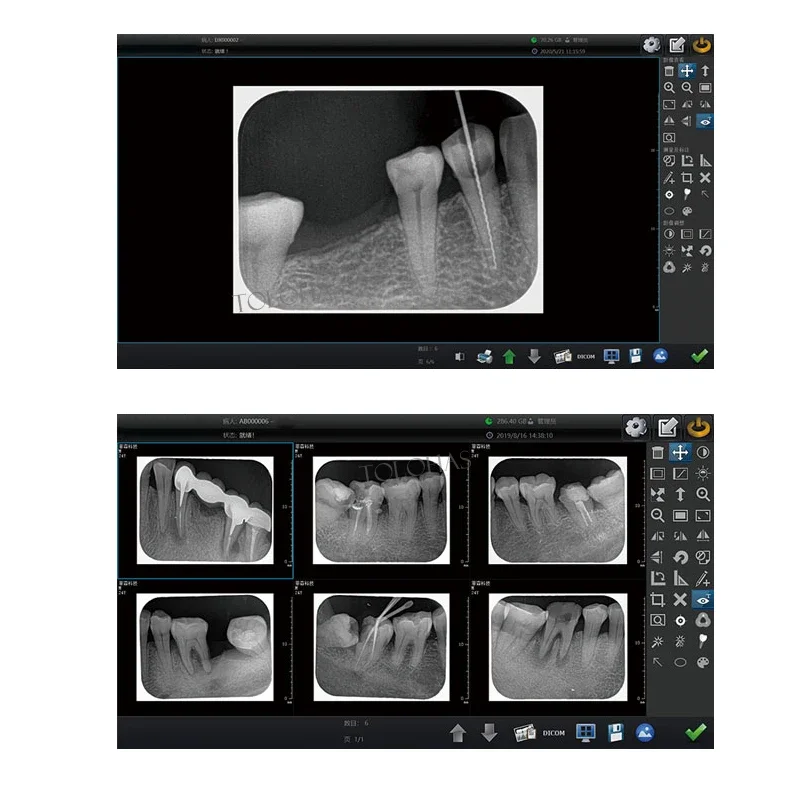The width and height of the screenshot is (800, 800).
Task: Click the edit/export icon in upper window
Action: pos(677,45)
